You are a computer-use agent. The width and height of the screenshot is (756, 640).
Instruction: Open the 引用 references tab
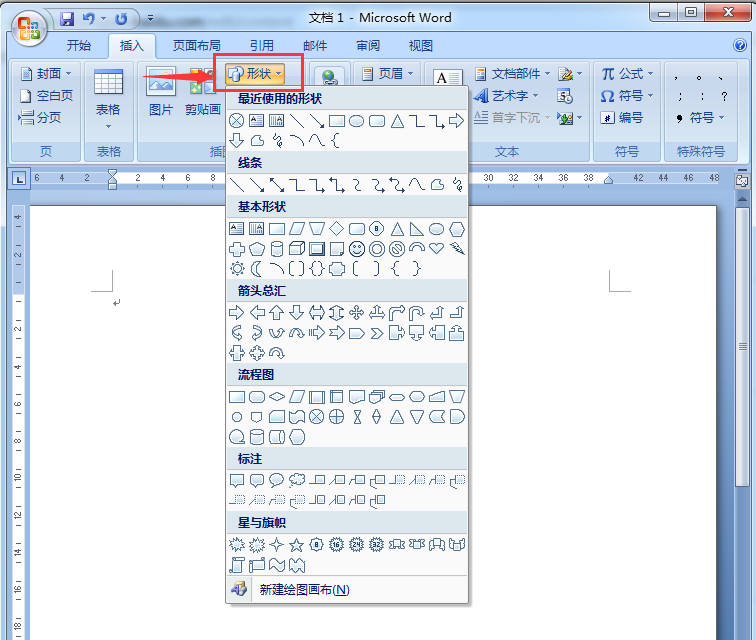pyautogui.click(x=262, y=45)
